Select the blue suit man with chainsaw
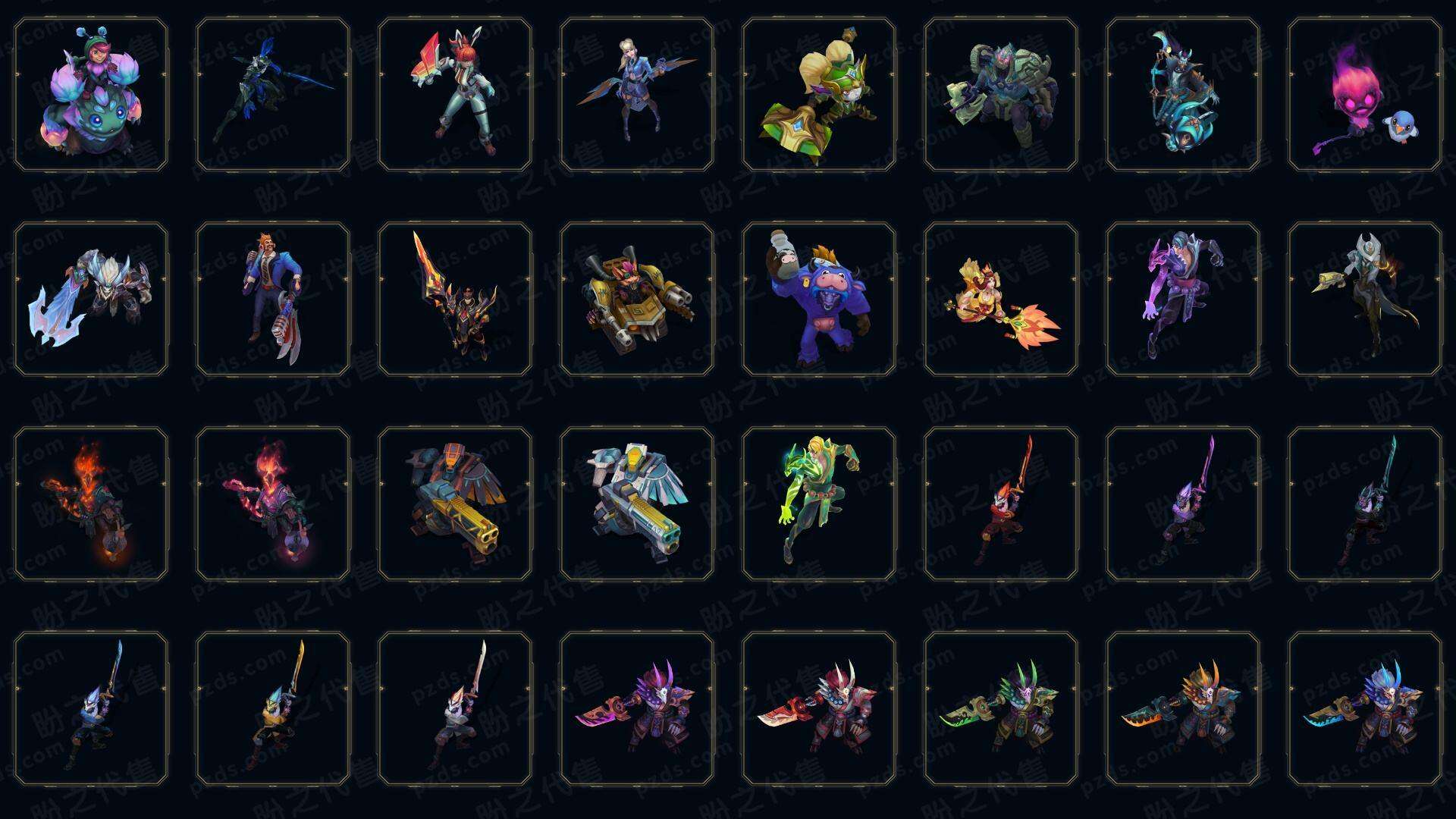This screenshot has width=1456, height=819. point(273,300)
